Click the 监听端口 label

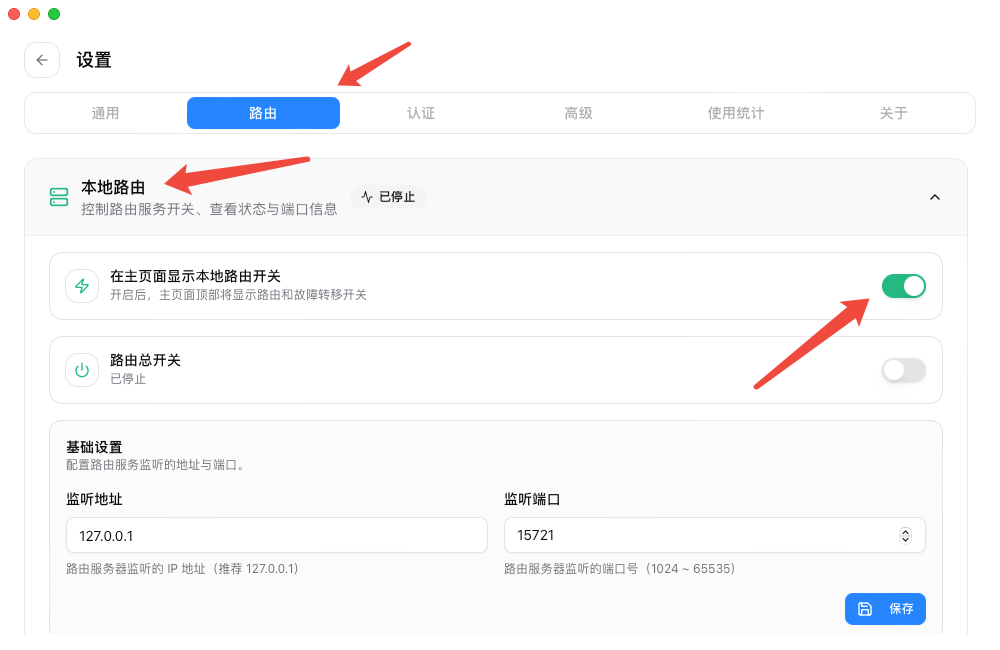pos(532,499)
